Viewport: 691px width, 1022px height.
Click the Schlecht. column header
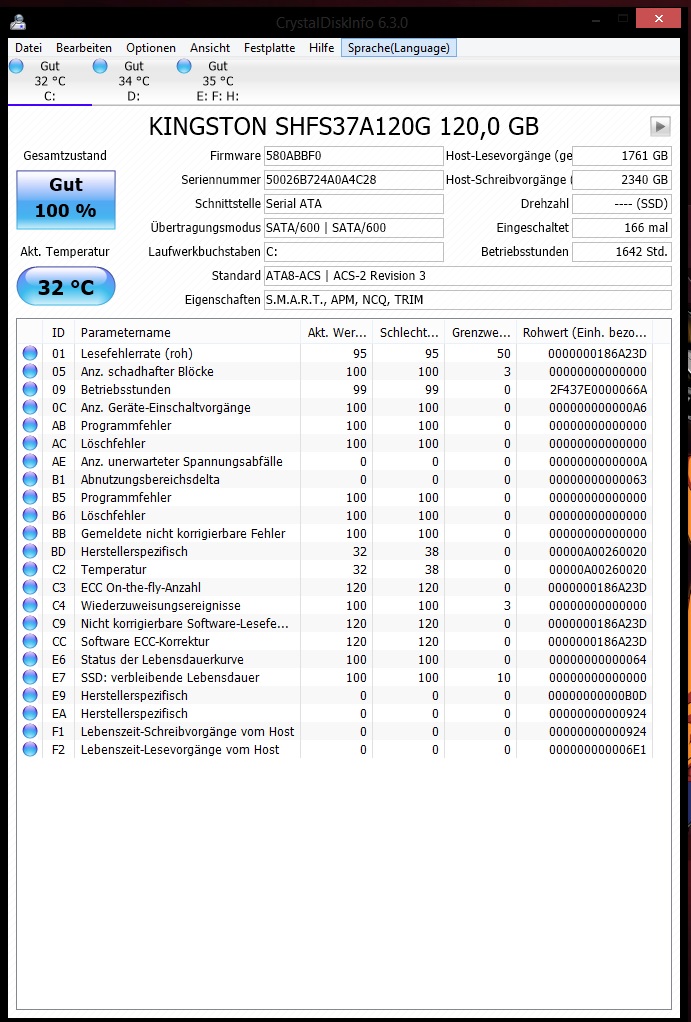pyautogui.click(x=409, y=332)
